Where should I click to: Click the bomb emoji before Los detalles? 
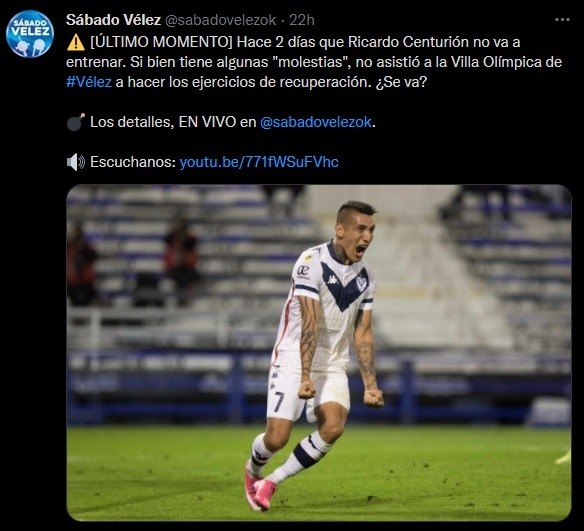pos(76,122)
